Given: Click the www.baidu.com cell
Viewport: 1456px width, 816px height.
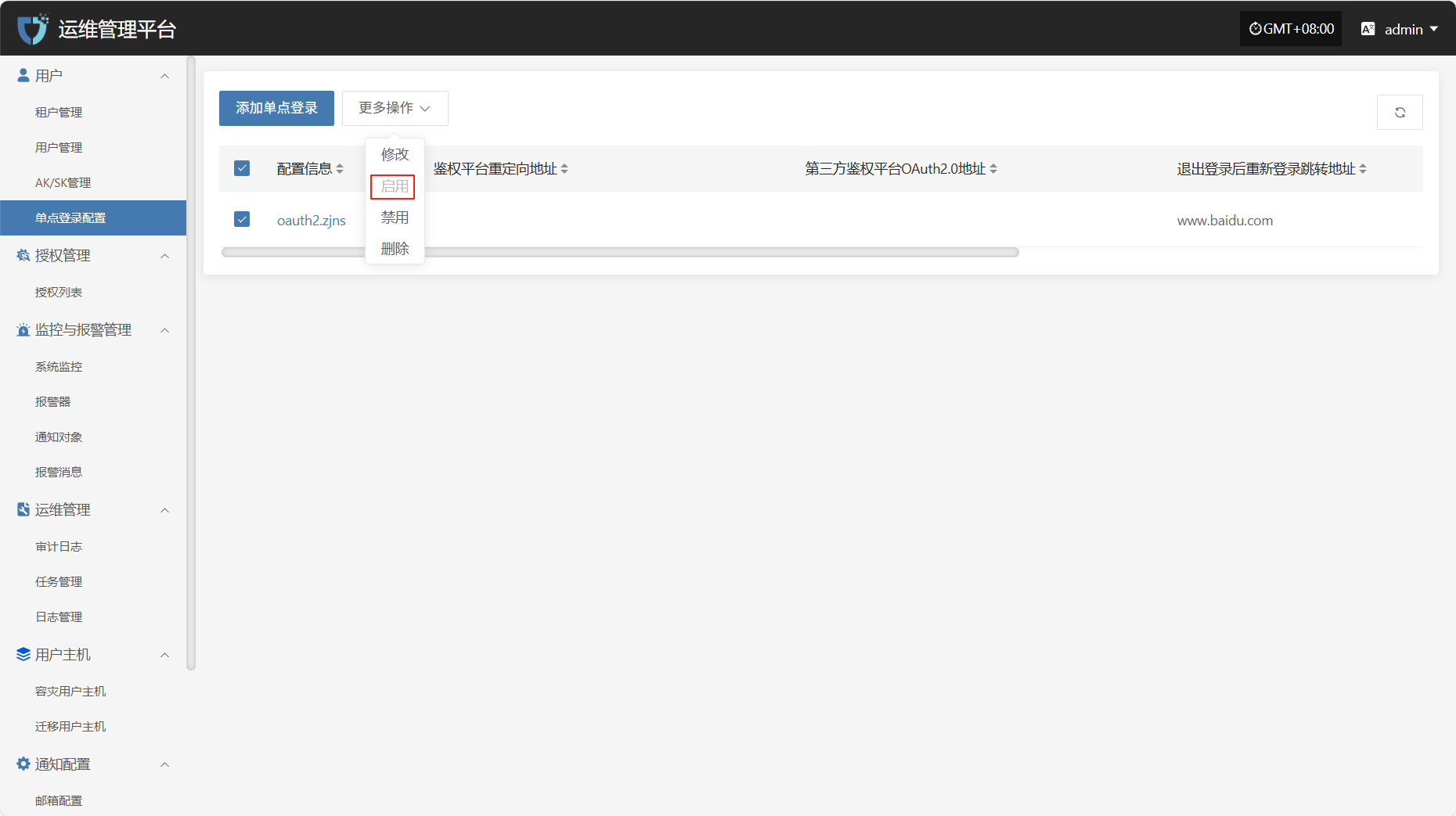Looking at the screenshot, I should coord(1224,221).
